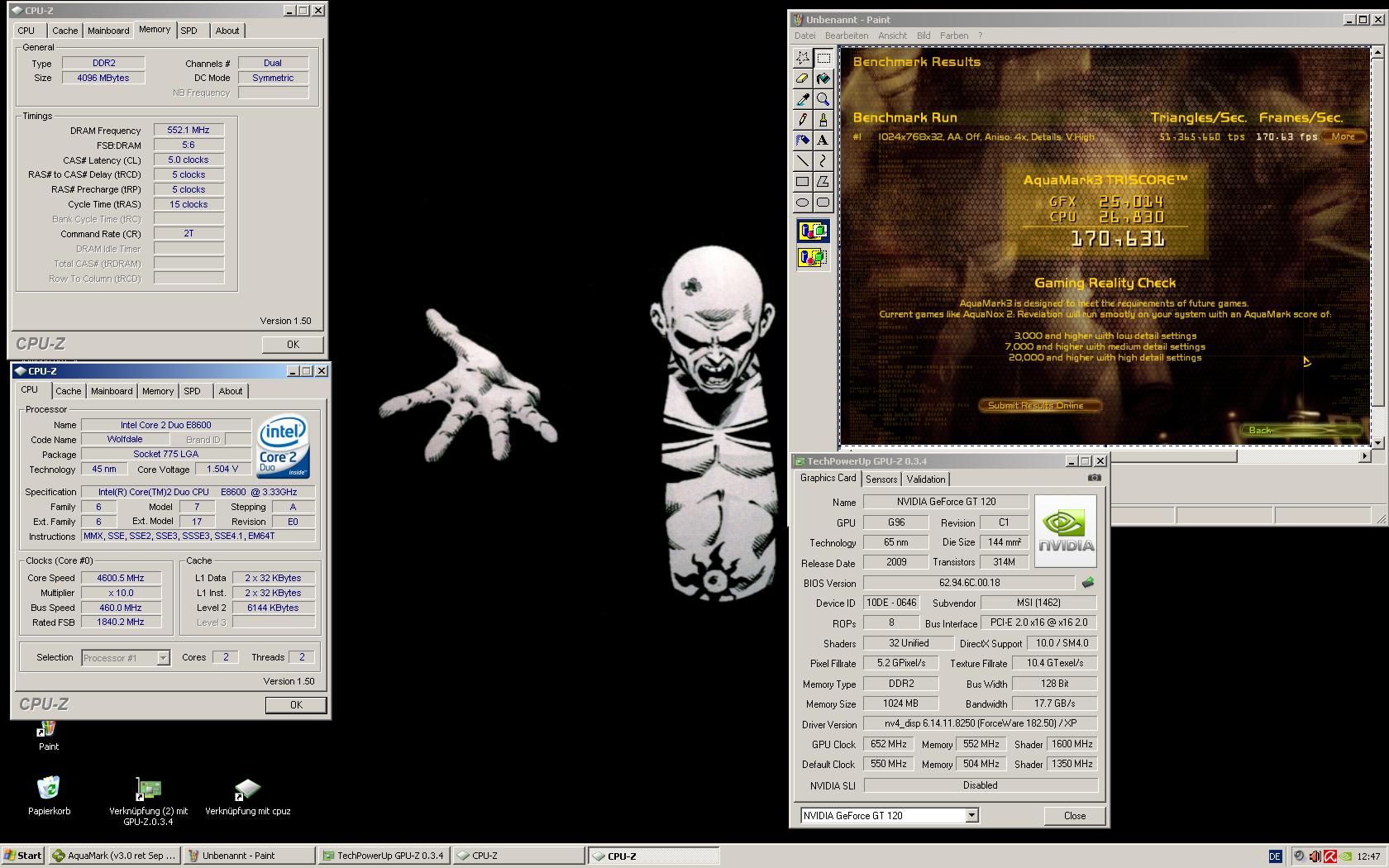Select the Text tool in Paint

(823, 141)
